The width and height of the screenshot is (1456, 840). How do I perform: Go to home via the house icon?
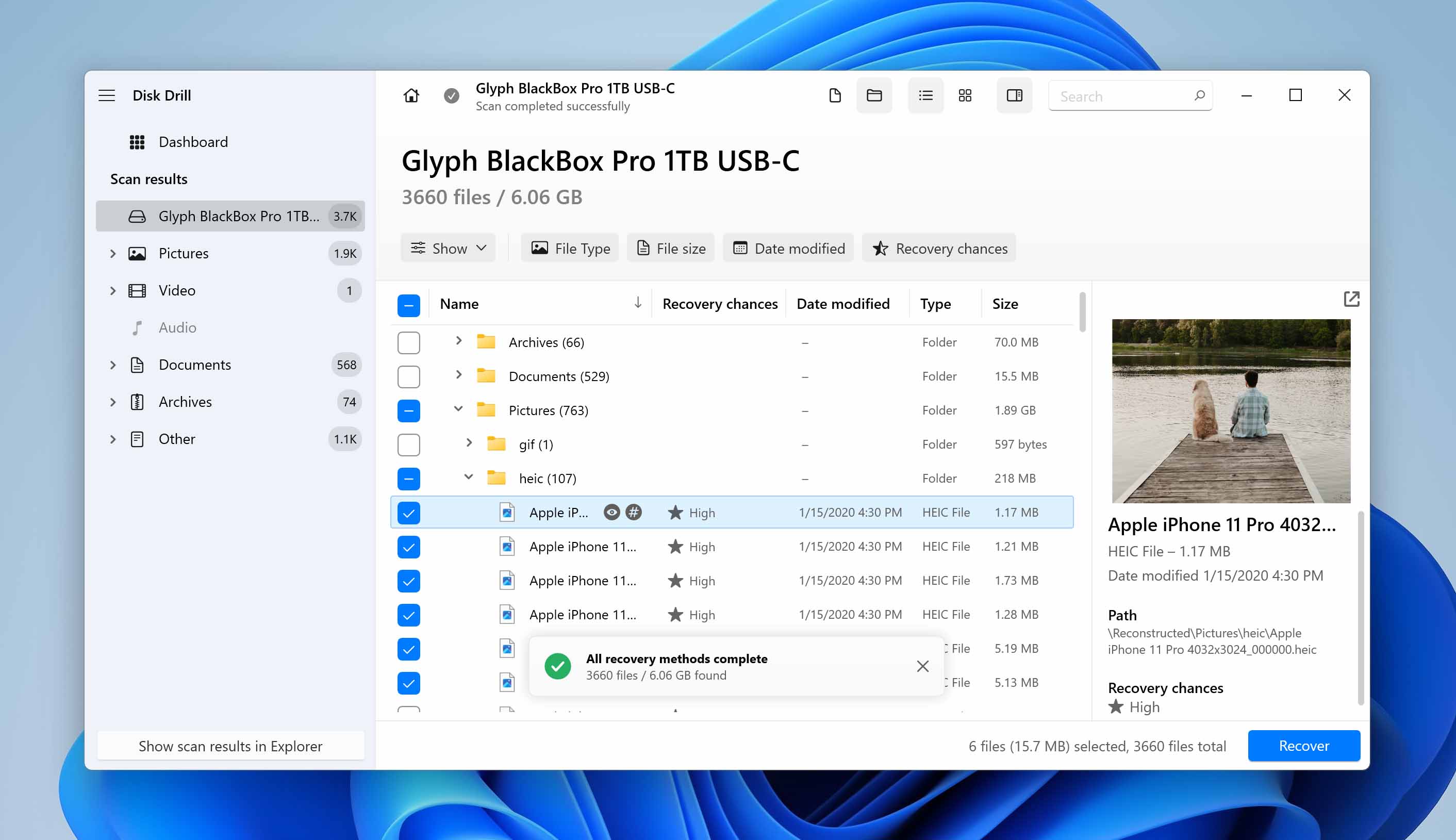point(411,95)
